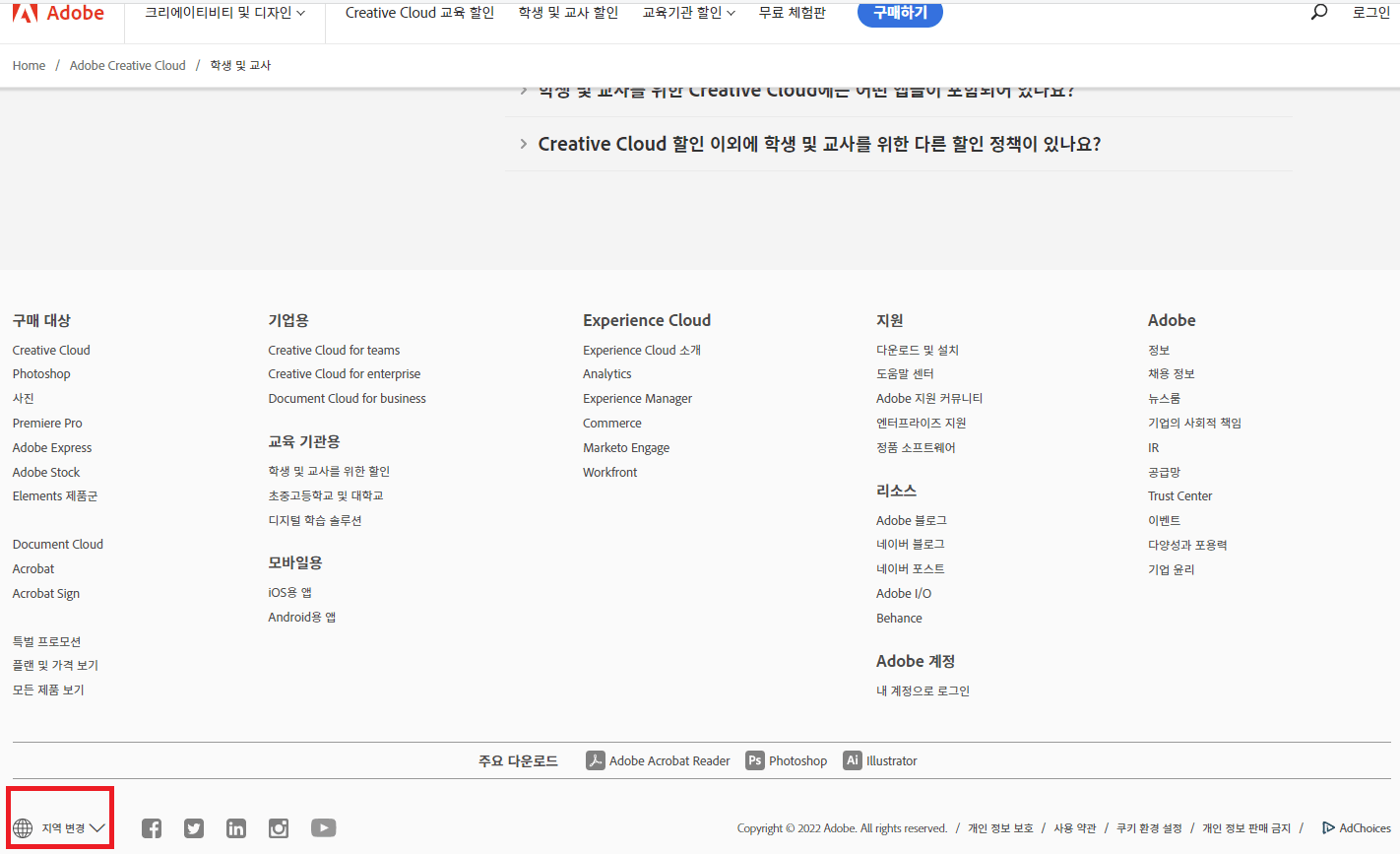This screenshot has width=1400, height=854.
Task: Open 다양성과 포용력 link
Action: 1187,545
